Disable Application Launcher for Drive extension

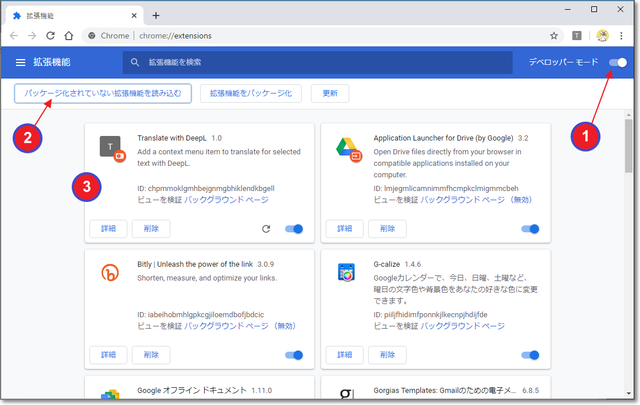point(530,229)
